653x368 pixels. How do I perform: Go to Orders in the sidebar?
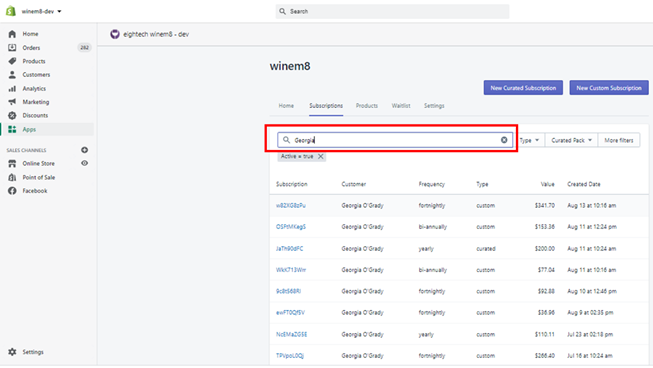[31, 47]
